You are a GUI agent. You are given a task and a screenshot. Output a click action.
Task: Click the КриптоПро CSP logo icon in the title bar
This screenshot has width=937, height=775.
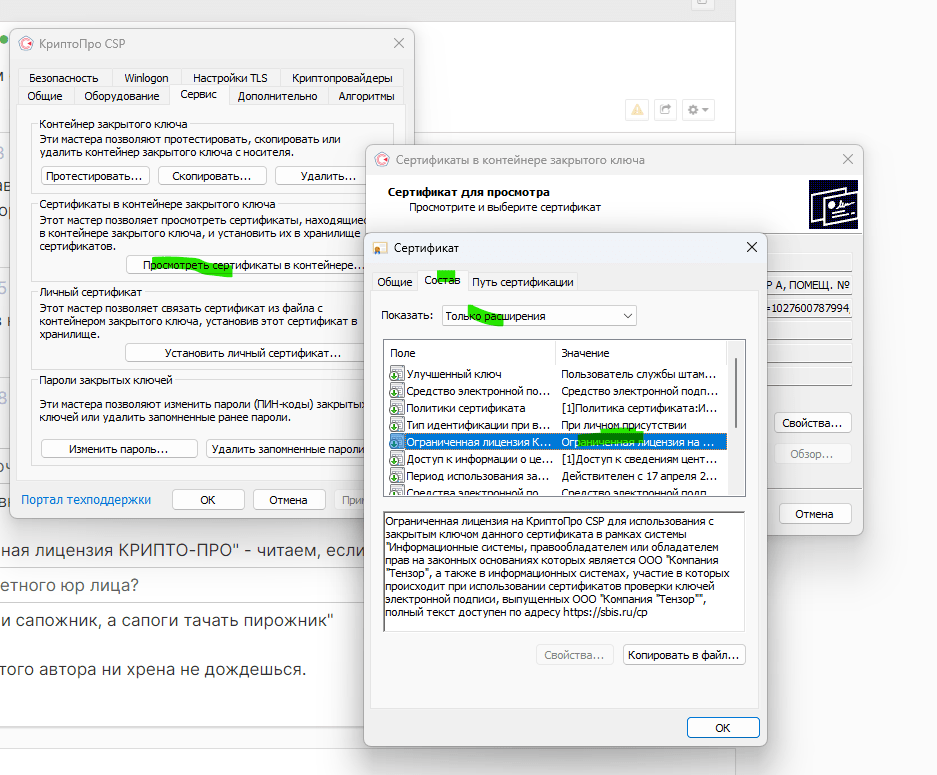tap(26, 44)
